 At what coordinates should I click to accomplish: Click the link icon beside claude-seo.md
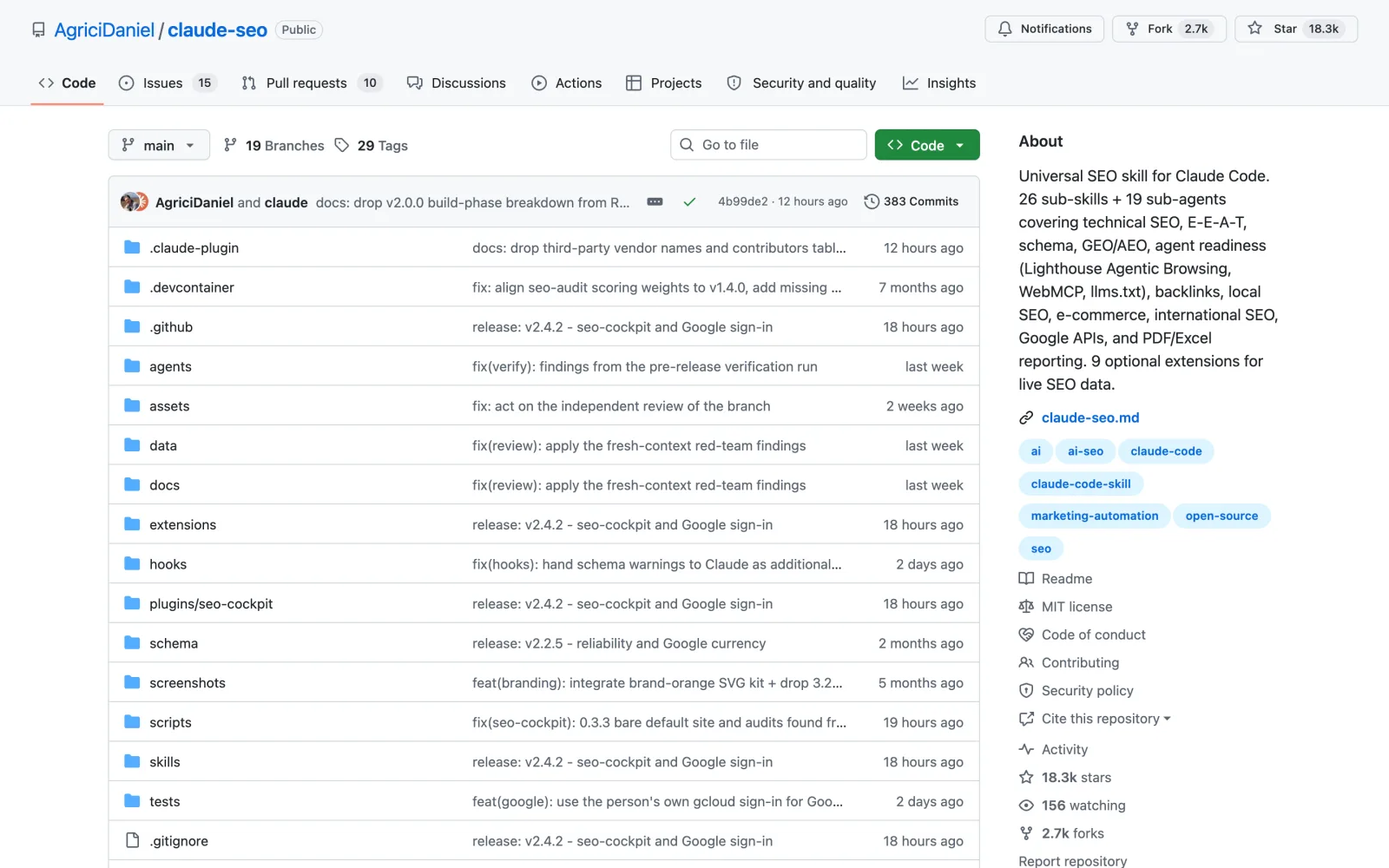[1026, 418]
